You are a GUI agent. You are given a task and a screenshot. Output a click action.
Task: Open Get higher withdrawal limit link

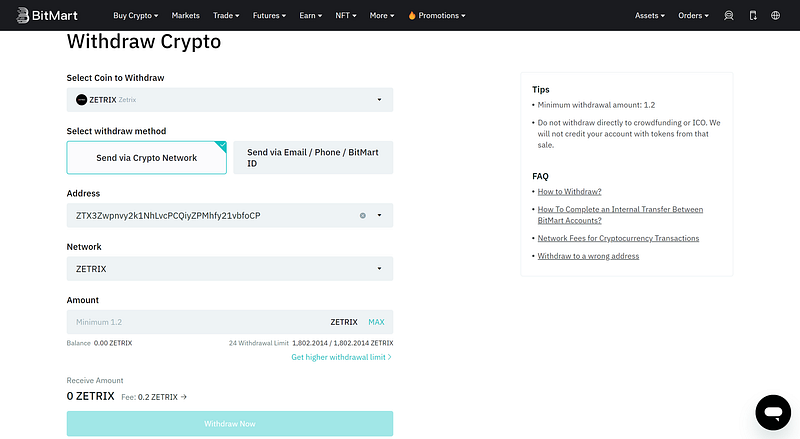(x=341, y=357)
